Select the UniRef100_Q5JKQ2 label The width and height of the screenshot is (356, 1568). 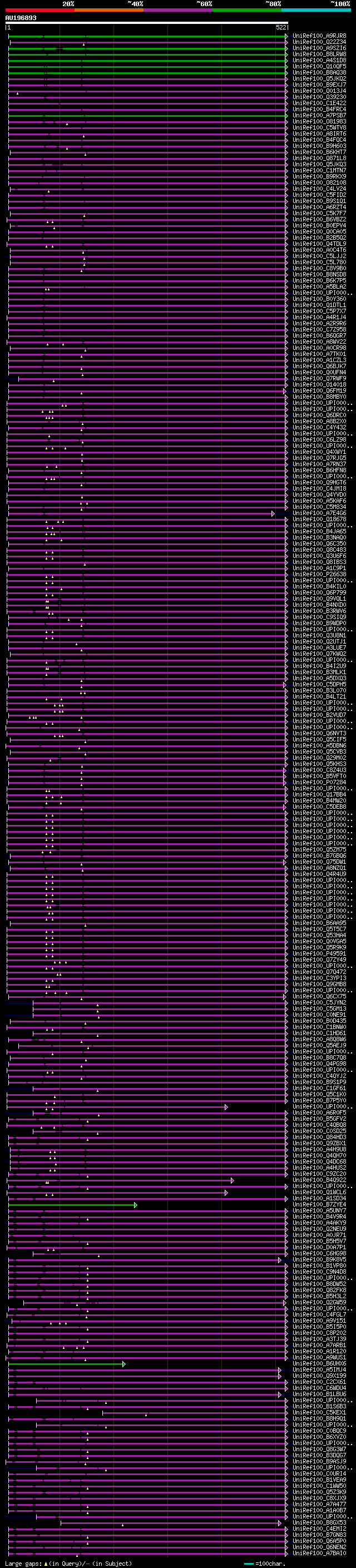click(x=319, y=78)
